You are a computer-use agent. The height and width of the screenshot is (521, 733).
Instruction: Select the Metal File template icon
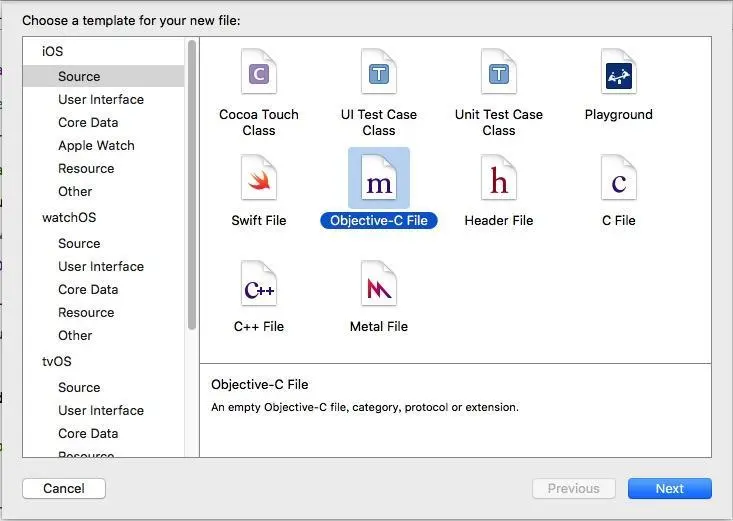click(x=379, y=286)
